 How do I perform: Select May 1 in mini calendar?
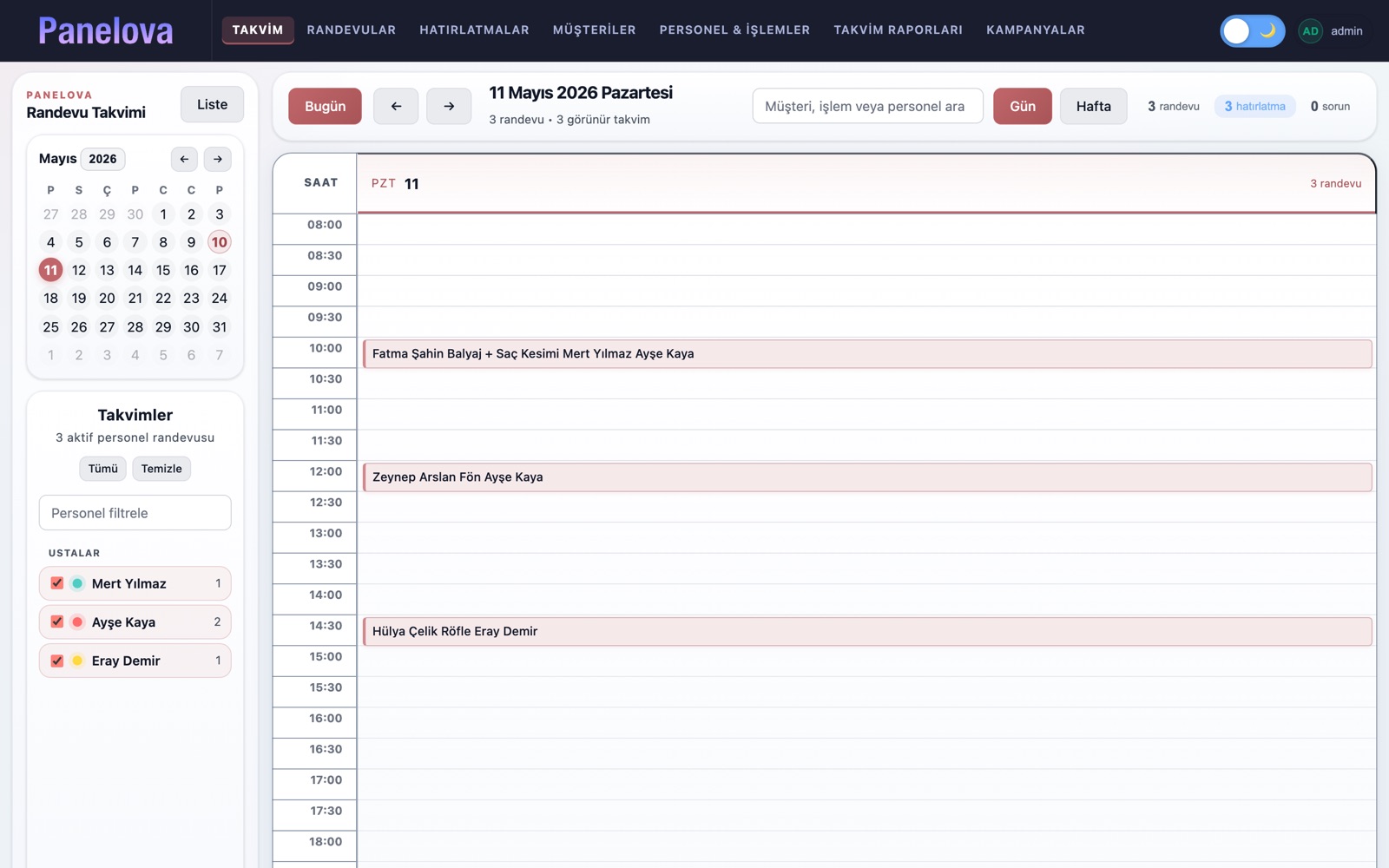pos(163,214)
